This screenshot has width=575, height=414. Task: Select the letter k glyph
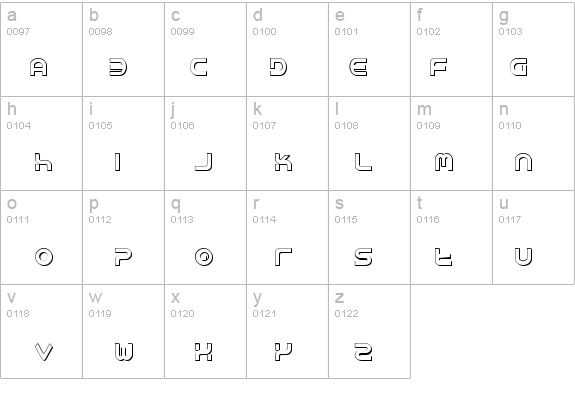click(x=283, y=162)
